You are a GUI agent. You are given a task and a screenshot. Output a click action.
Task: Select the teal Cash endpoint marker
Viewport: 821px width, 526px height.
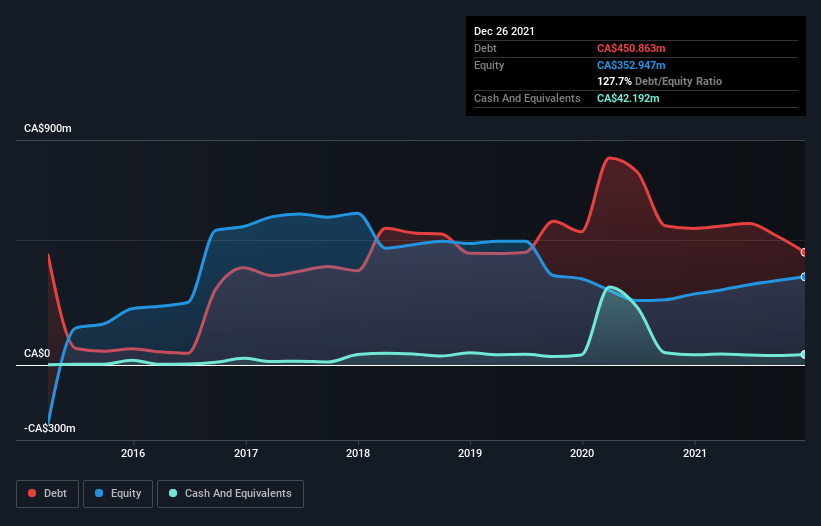(804, 354)
